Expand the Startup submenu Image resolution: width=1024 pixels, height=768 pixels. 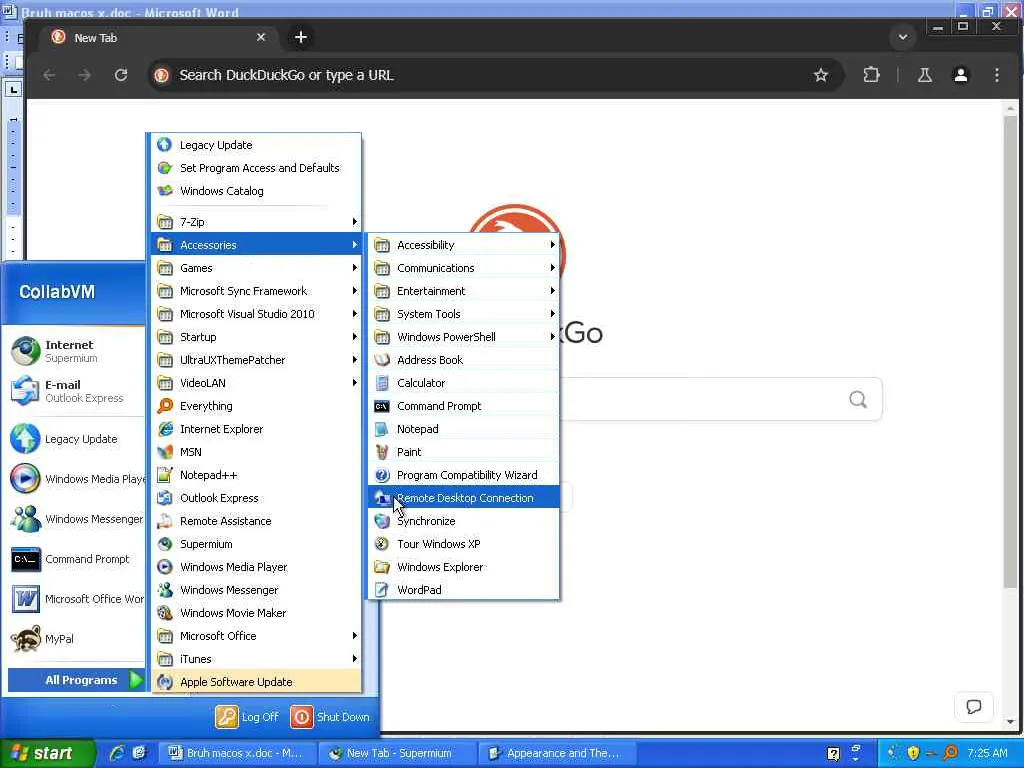point(256,337)
